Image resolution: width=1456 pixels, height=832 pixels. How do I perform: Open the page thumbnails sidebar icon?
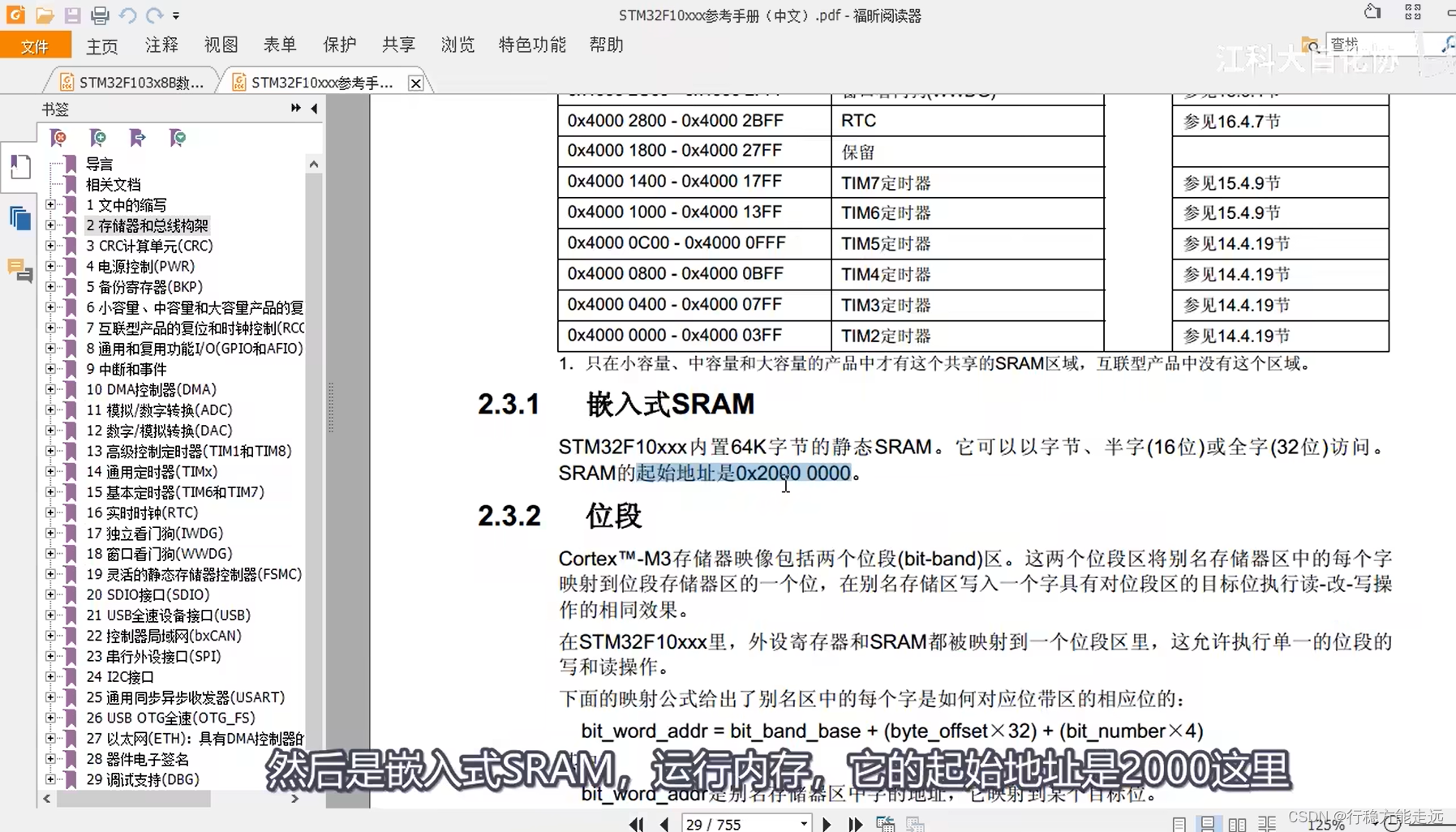(x=19, y=219)
